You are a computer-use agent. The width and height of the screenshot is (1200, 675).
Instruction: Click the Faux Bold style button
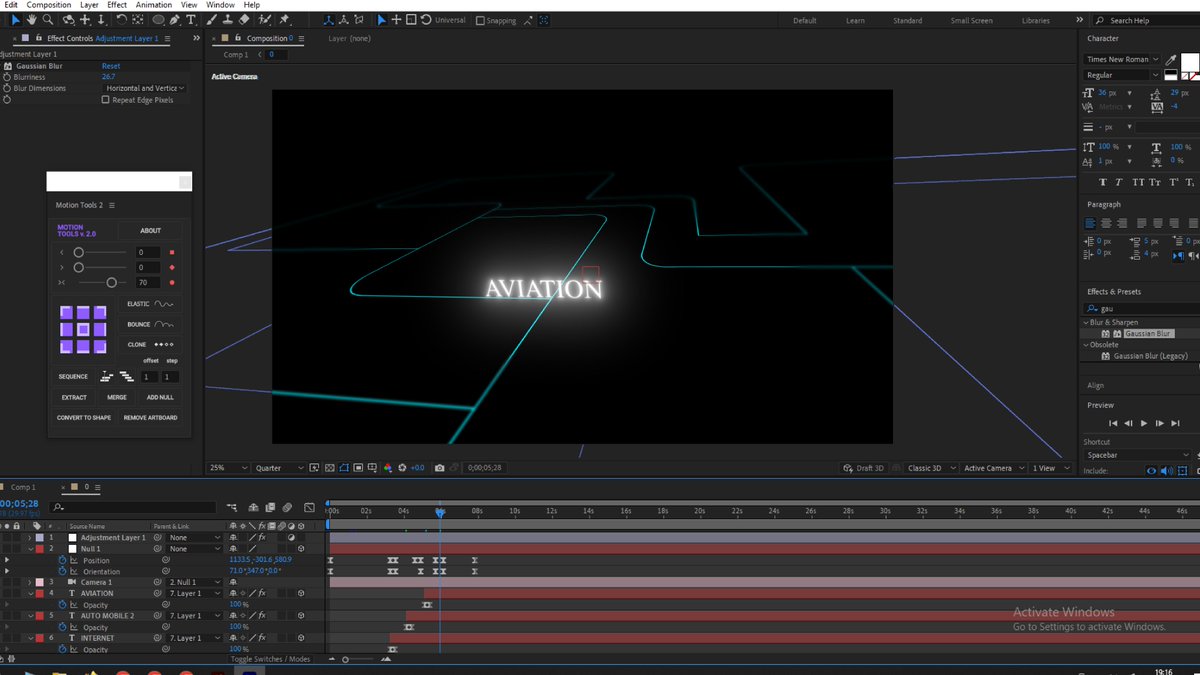1103,183
